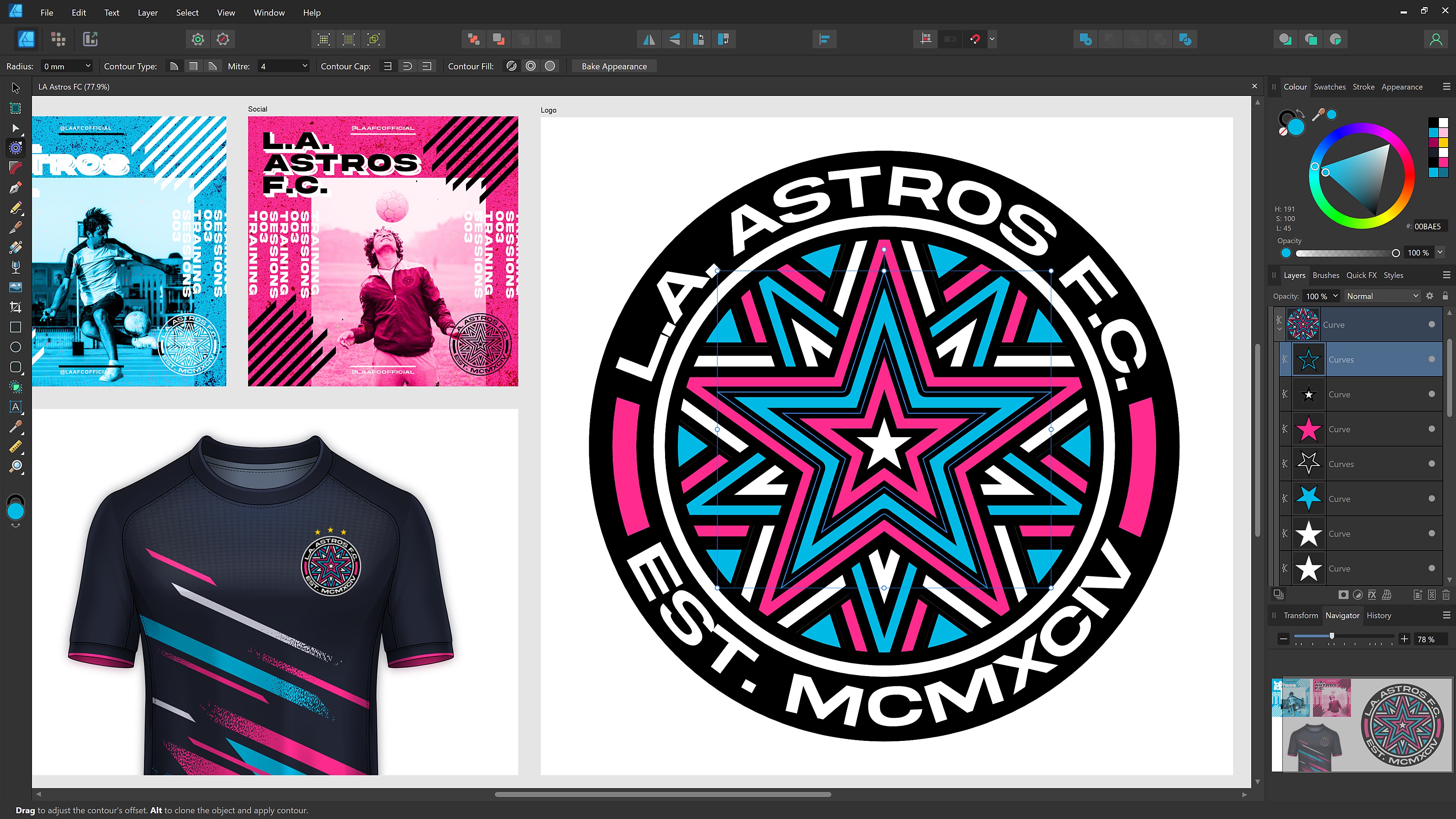Viewport: 1456px width, 819px height.
Task: Select the Crop tool
Action: coord(16,308)
